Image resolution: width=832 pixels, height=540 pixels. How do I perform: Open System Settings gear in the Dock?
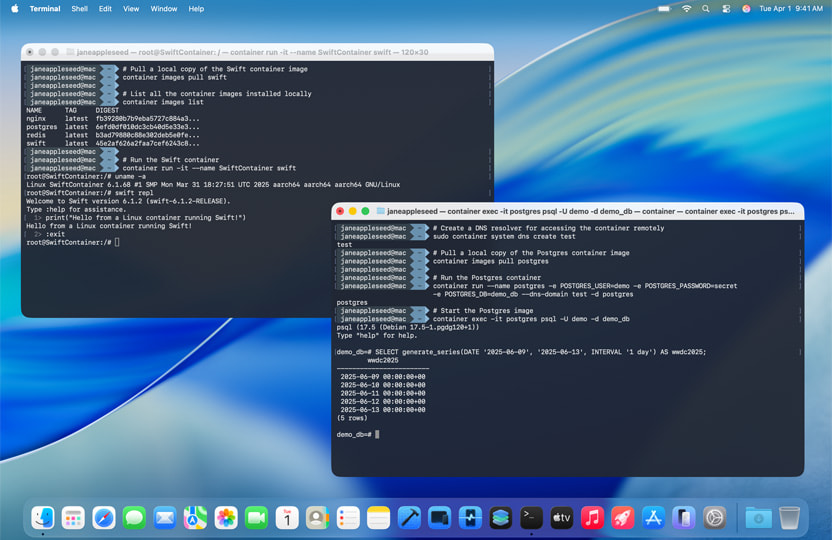714,517
